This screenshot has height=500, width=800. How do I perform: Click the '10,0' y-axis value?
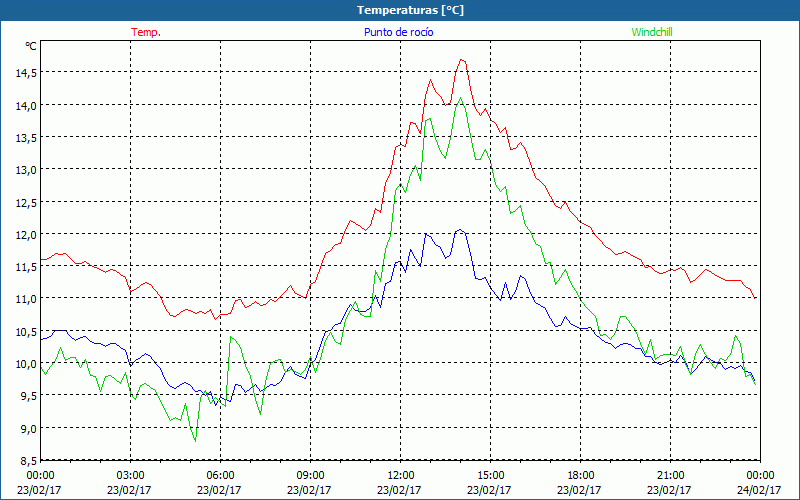26,364
